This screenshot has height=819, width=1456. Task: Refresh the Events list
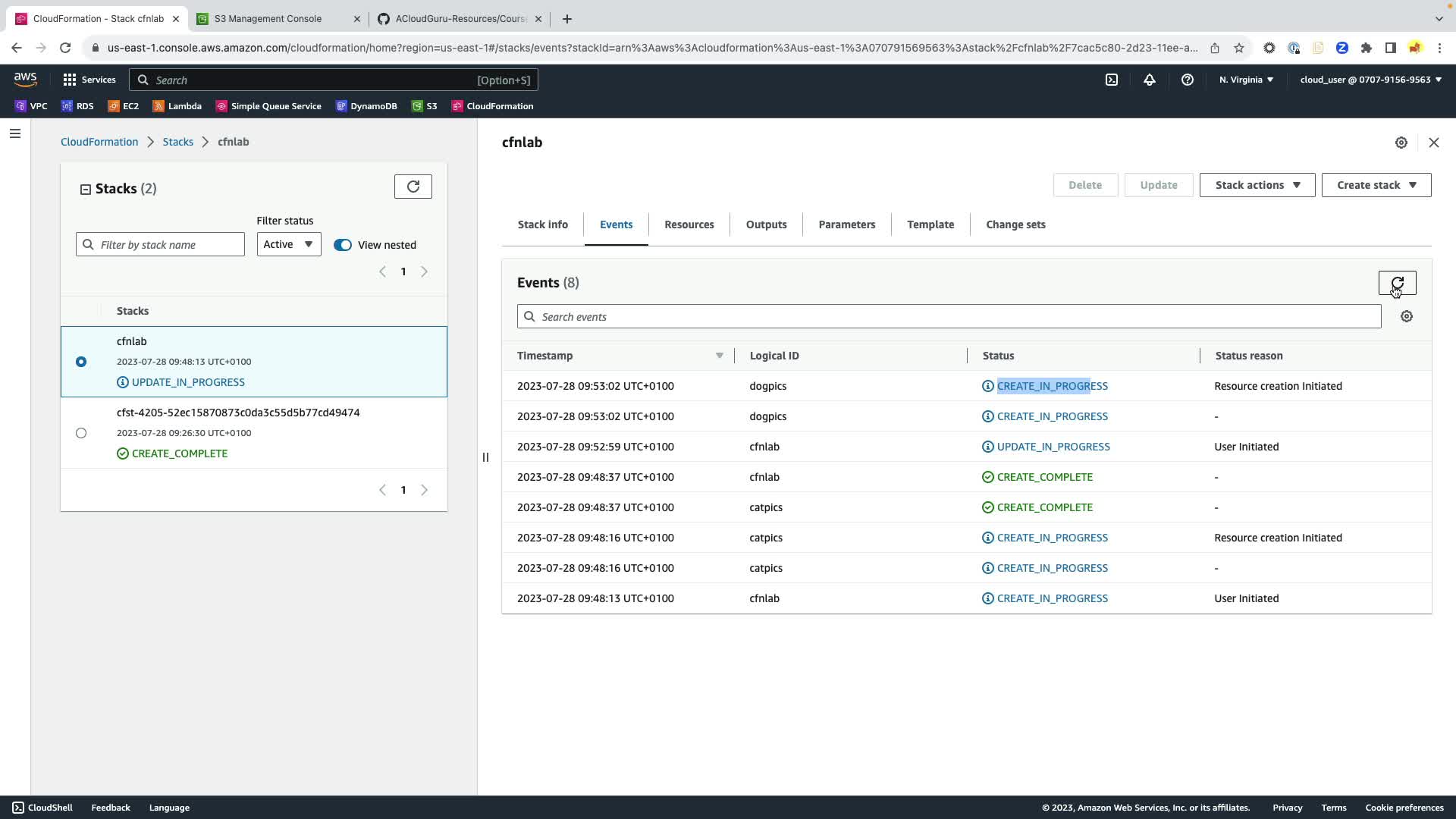[x=1397, y=283]
